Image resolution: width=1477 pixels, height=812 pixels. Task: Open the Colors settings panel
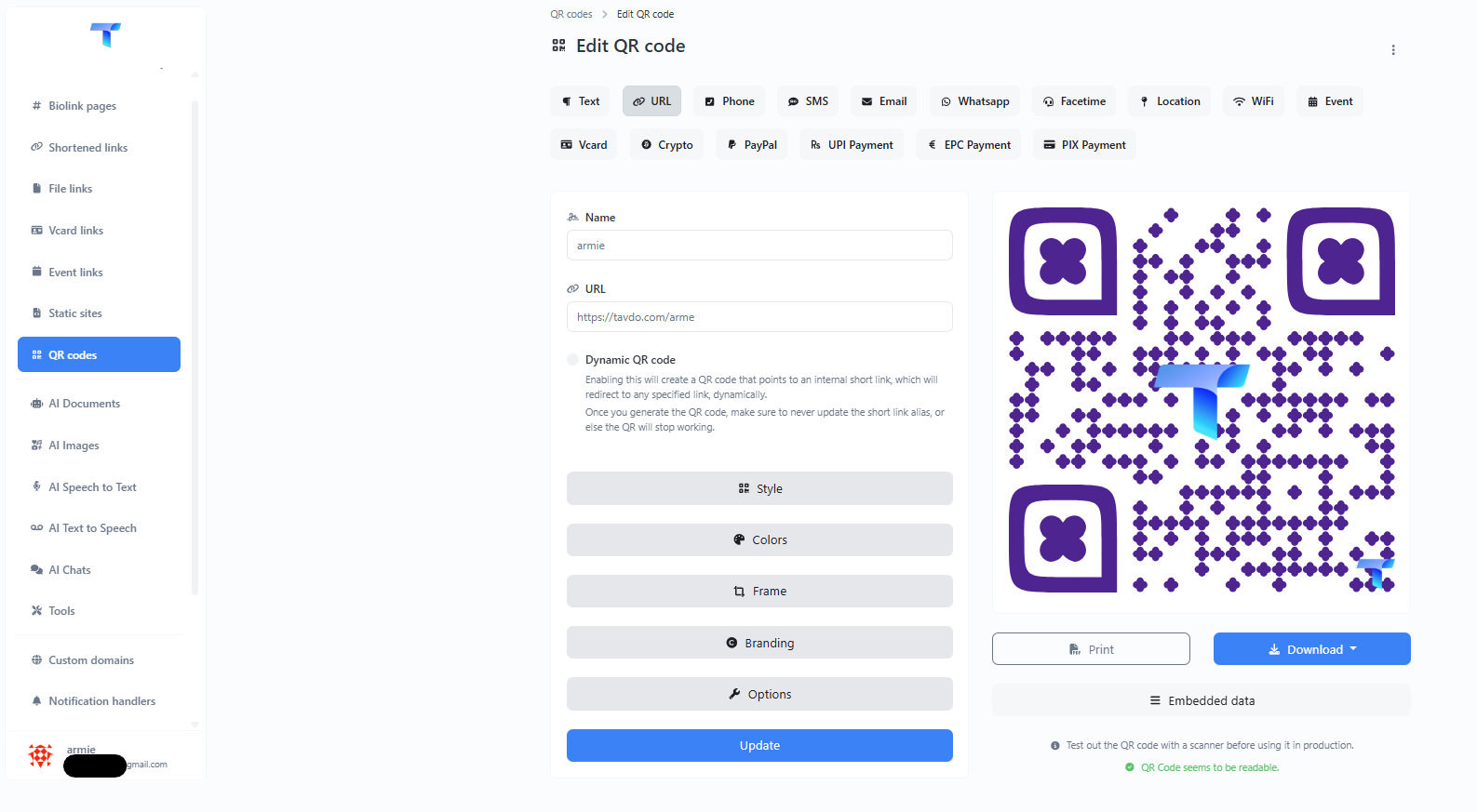759,539
